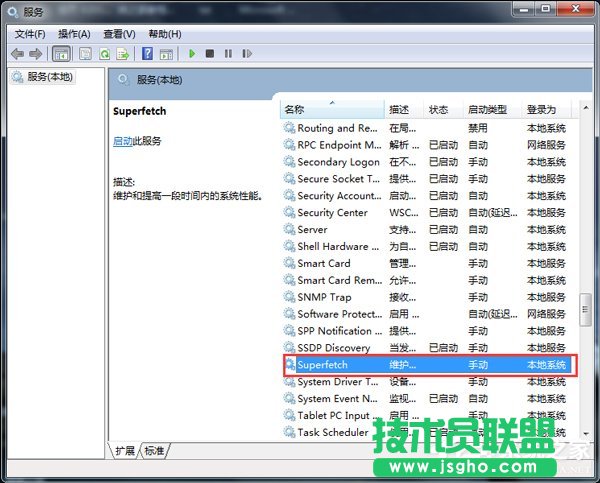Select the RPC Endpoint M... service name
The width and height of the screenshot is (600, 483).
click(x=339, y=145)
